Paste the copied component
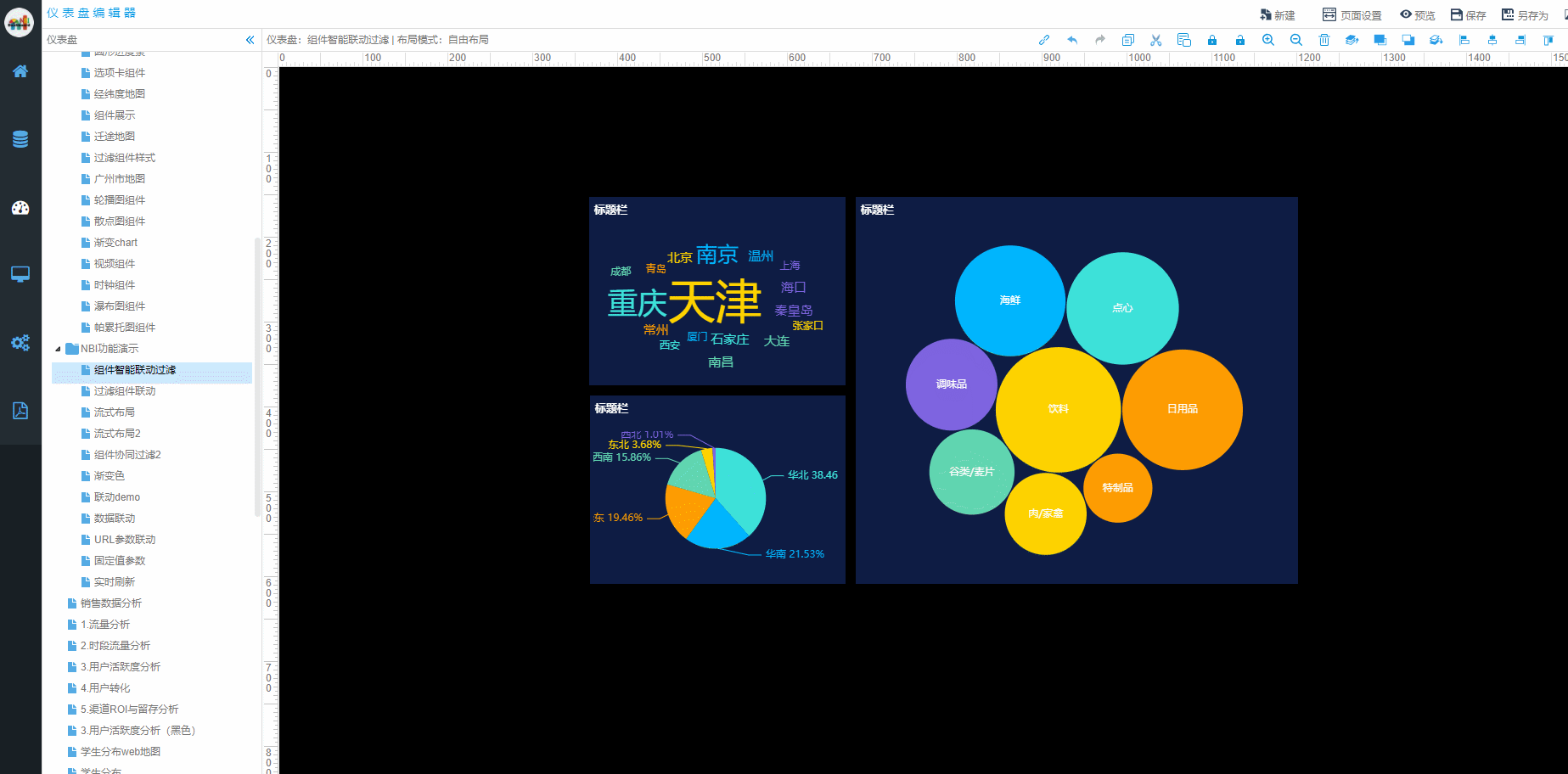1568x774 pixels. click(x=1184, y=40)
